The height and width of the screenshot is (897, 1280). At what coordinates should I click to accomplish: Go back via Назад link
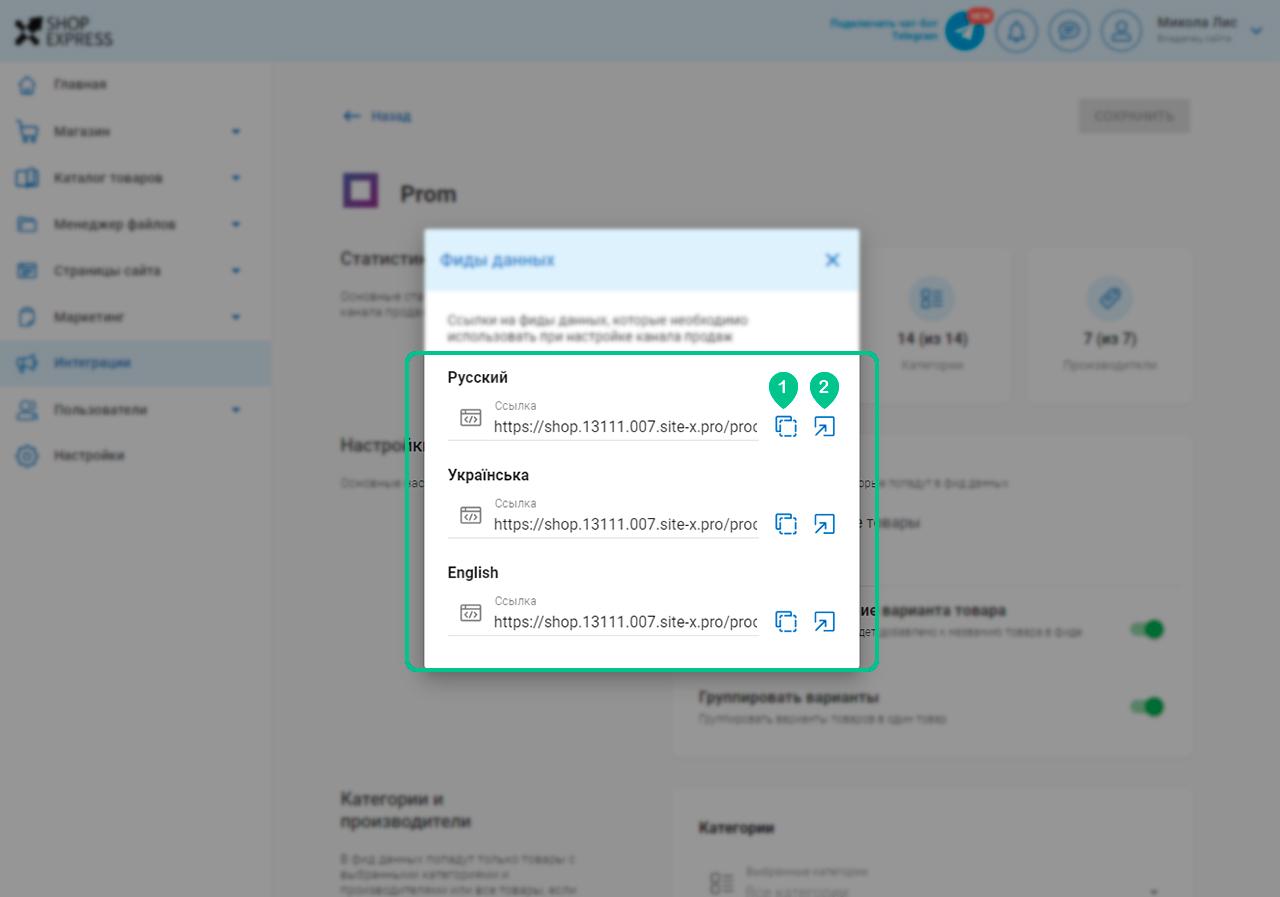pyautogui.click(x=377, y=116)
